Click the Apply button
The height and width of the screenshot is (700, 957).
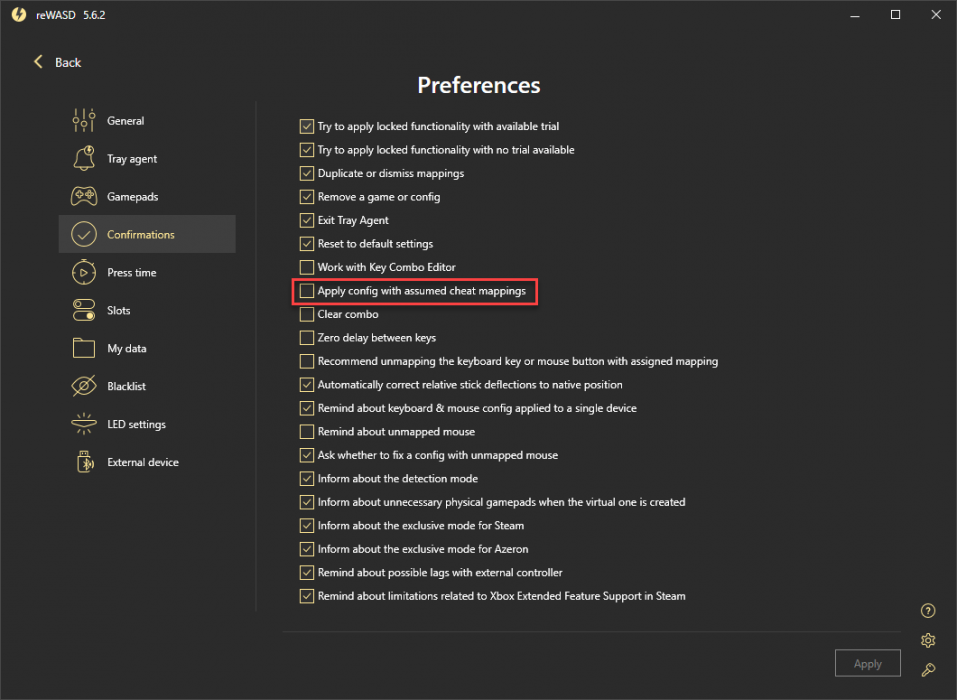(867, 663)
